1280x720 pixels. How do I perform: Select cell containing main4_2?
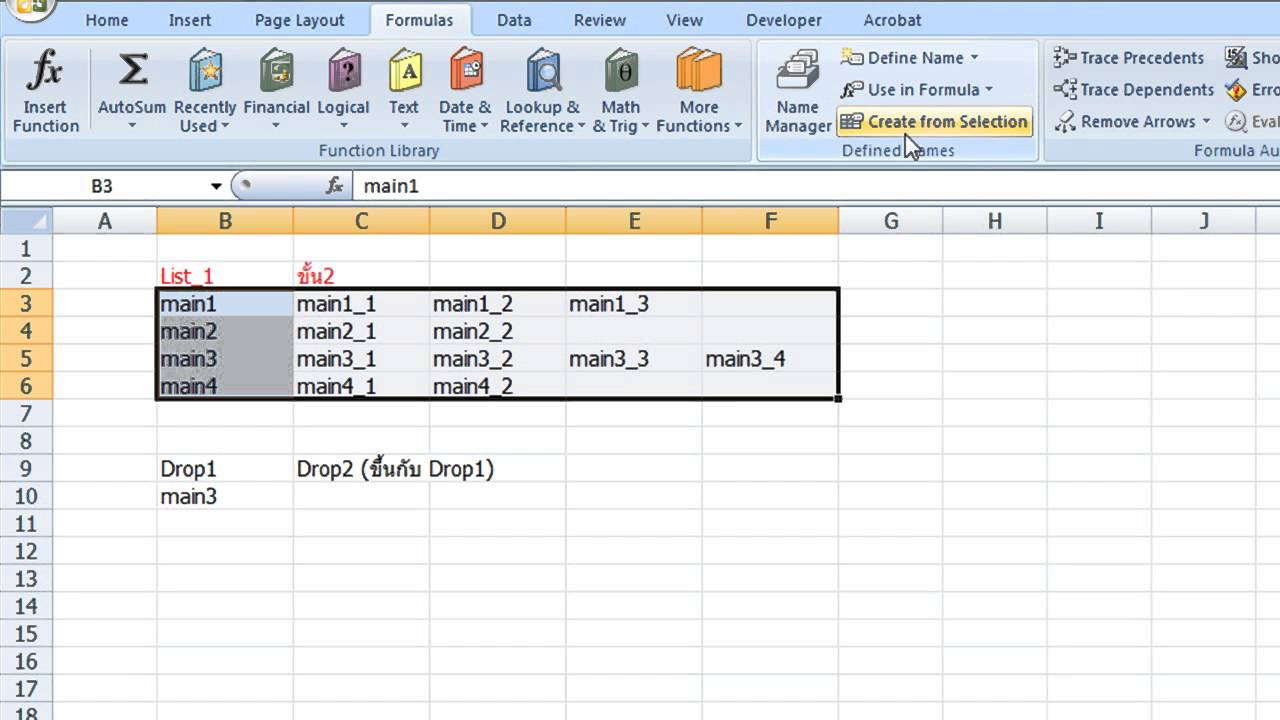coord(497,386)
